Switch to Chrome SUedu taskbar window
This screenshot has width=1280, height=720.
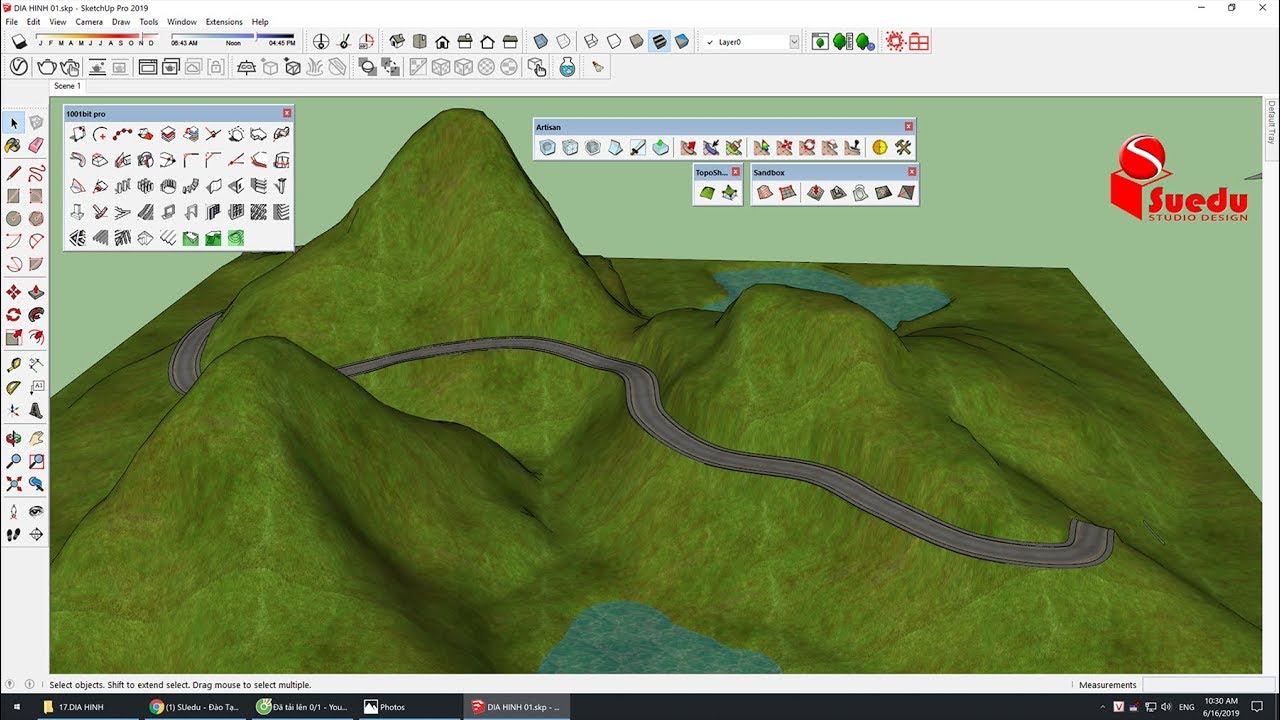194,707
